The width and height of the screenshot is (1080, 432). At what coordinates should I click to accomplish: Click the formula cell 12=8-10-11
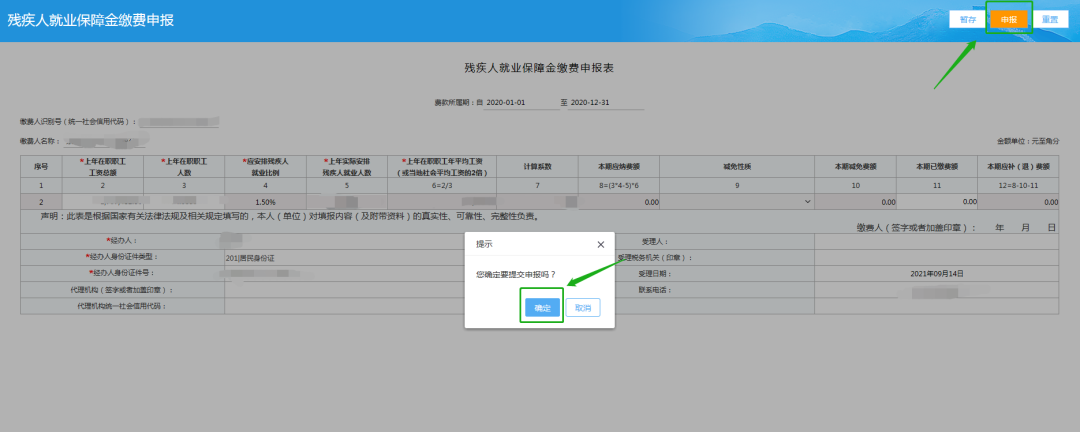[x=1019, y=186]
